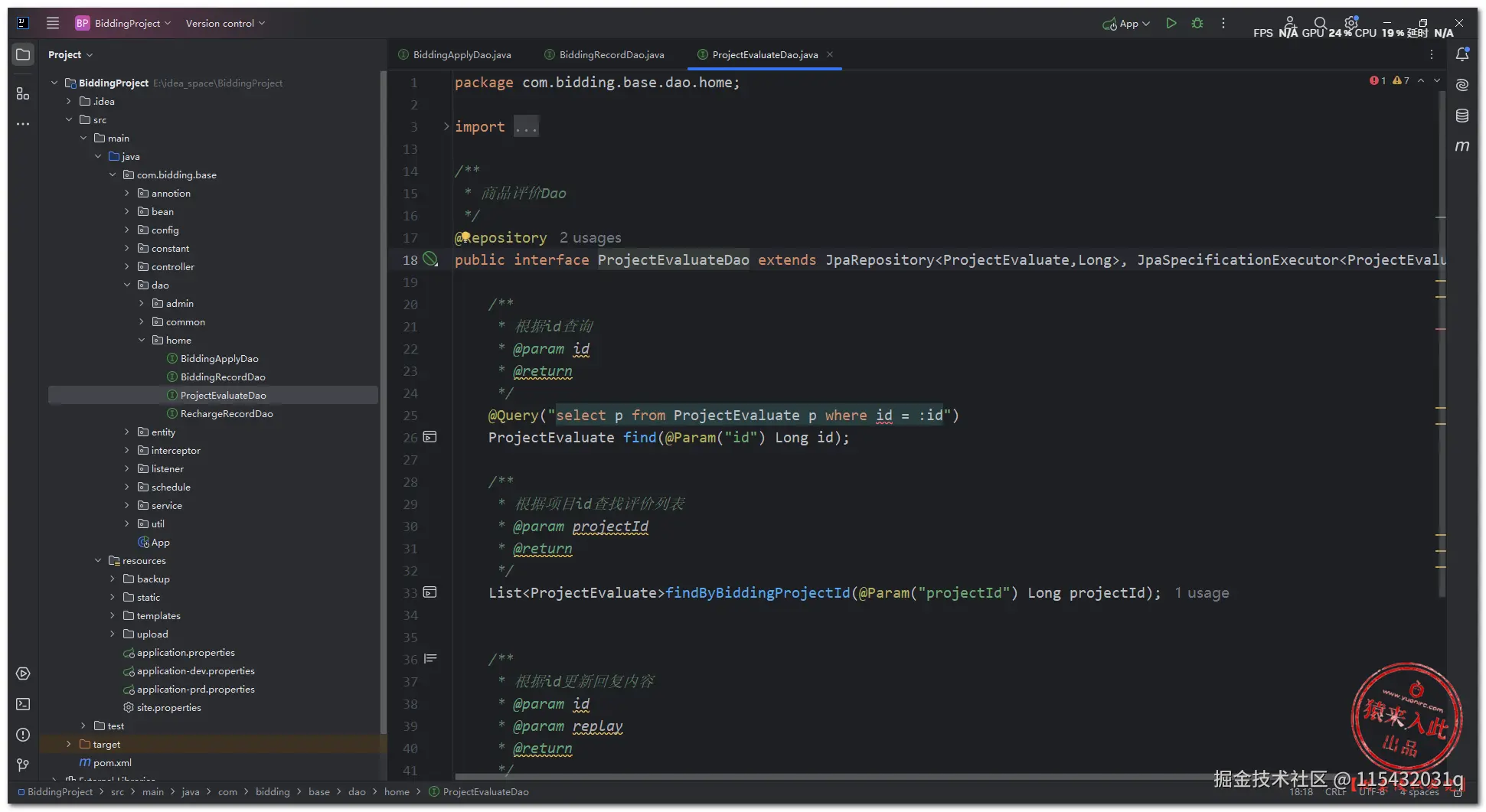The width and height of the screenshot is (1486, 812).
Task: Show more tool windows ellipsis
Action: coord(23,124)
